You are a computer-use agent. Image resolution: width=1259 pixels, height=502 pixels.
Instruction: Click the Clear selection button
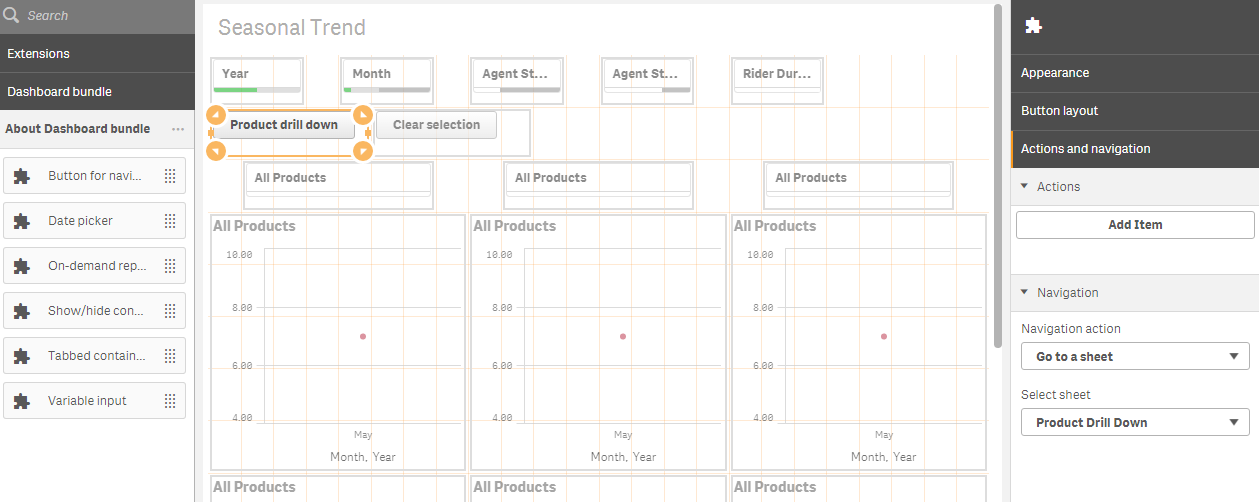click(x=436, y=125)
